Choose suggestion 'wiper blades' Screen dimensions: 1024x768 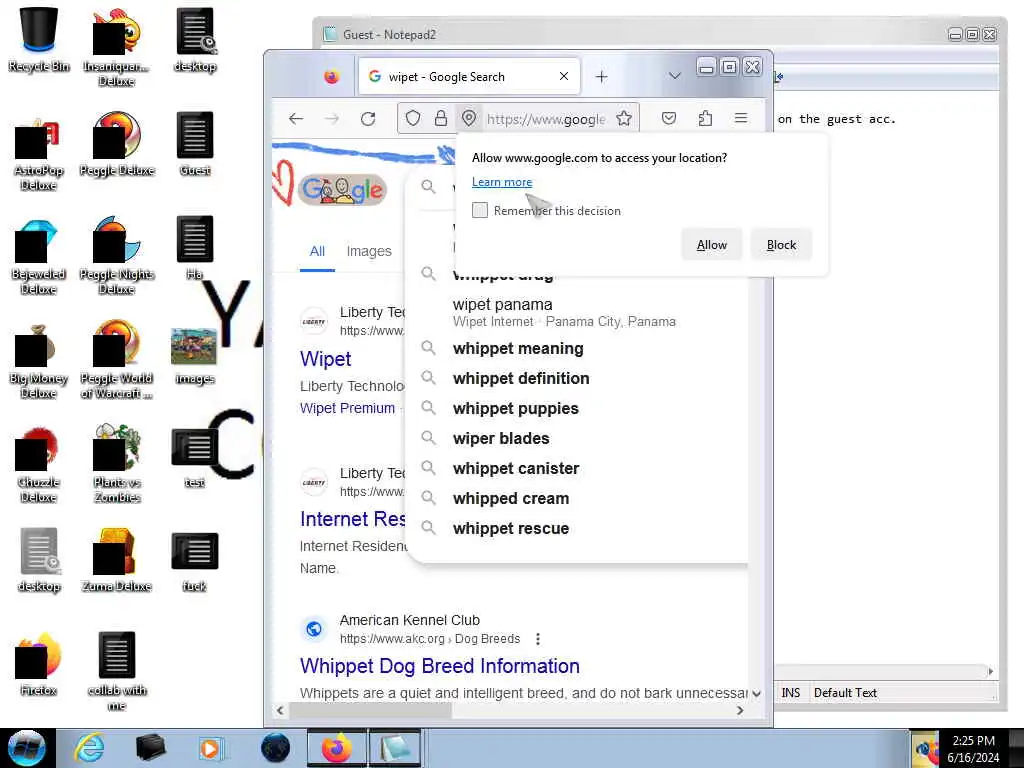501,438
